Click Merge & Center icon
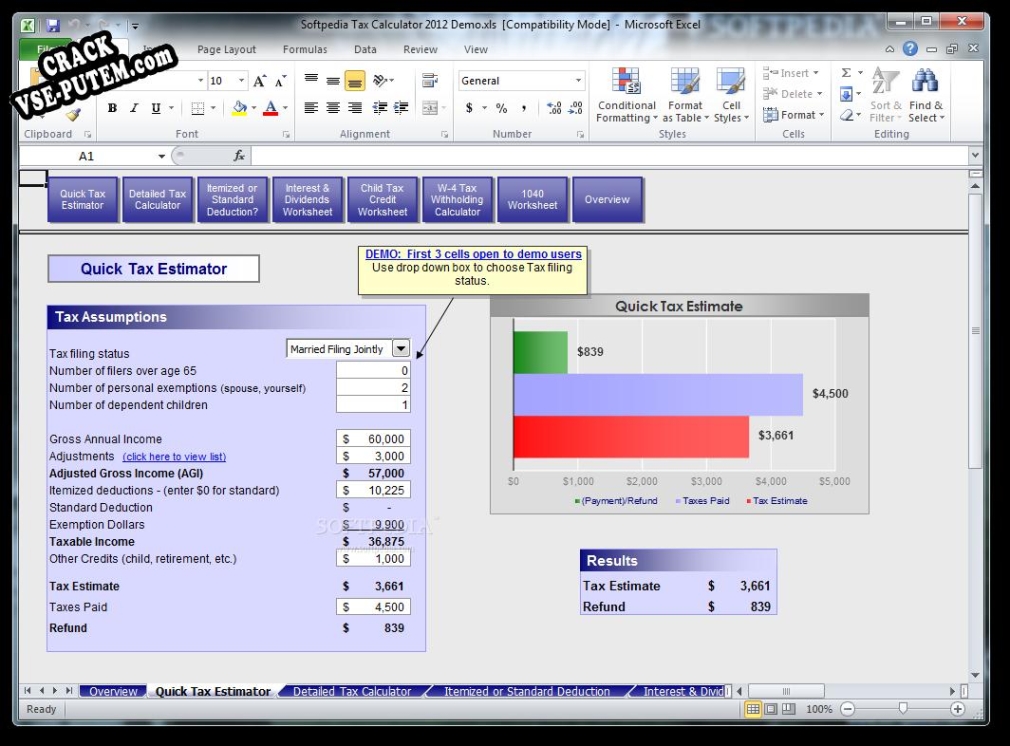 (x=430, y=108)
